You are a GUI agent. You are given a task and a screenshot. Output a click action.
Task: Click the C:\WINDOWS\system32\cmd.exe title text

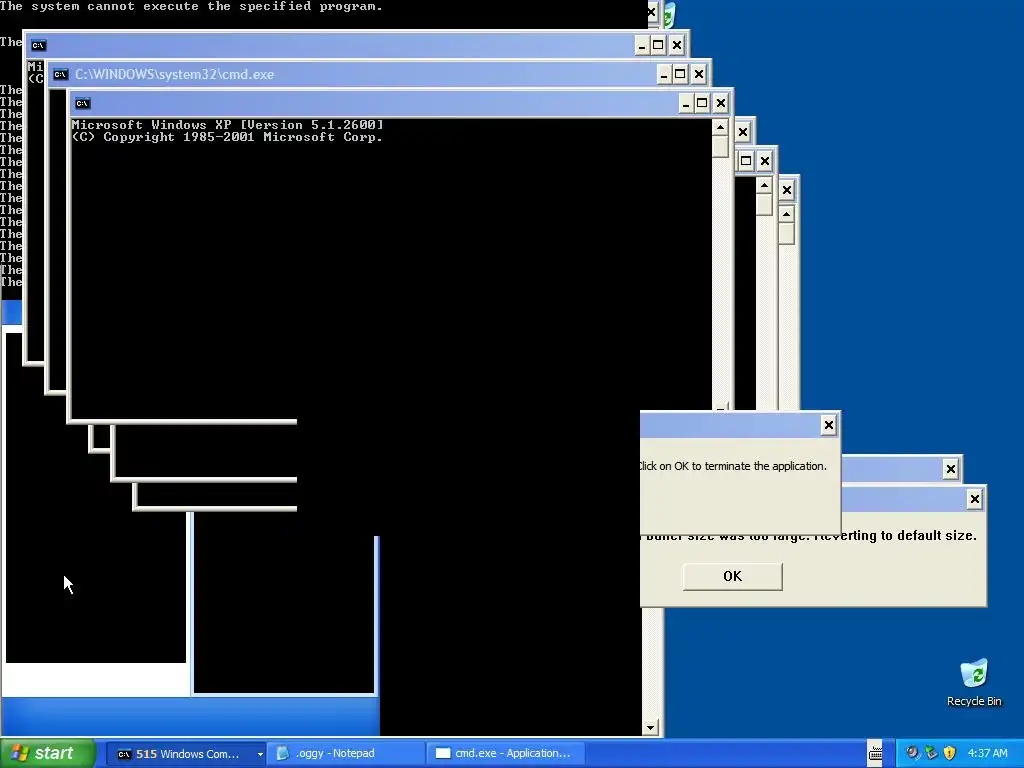tap(174, 74)
